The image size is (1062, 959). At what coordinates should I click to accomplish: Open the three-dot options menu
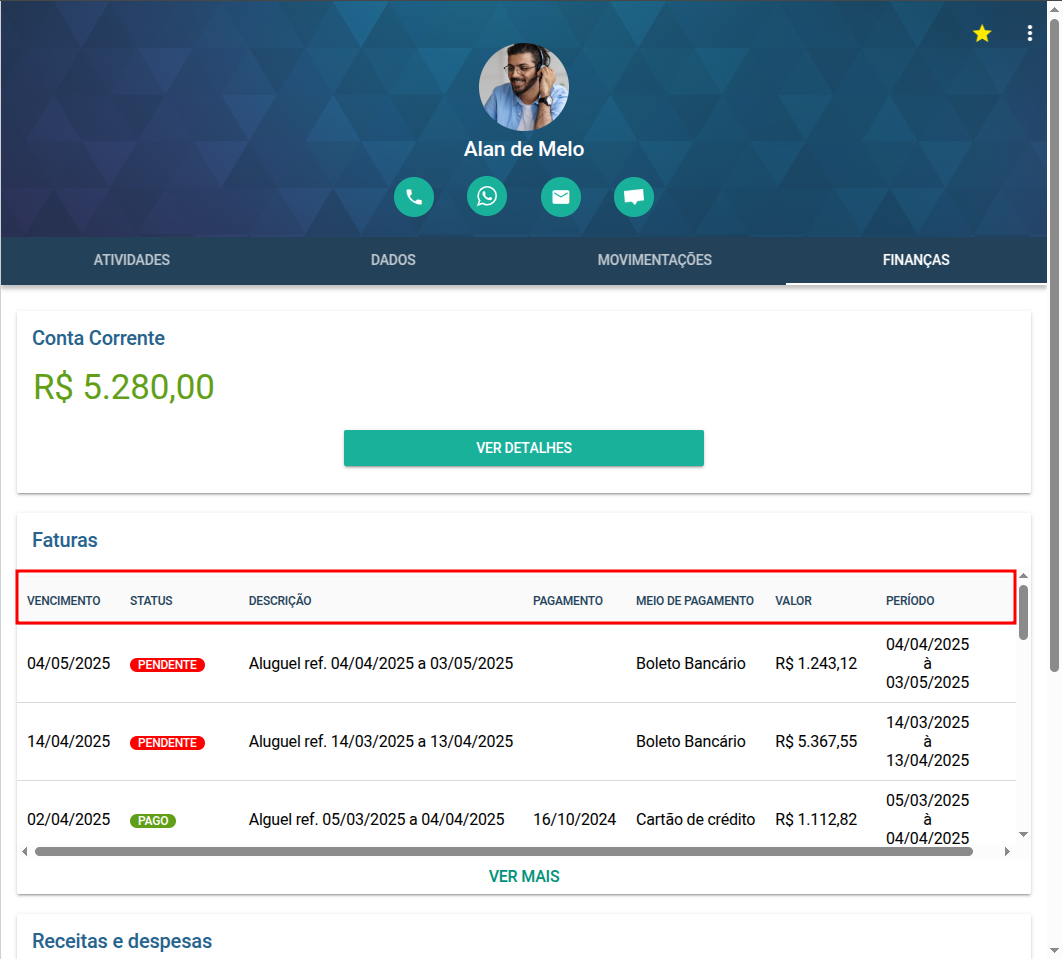click(x=1029, y=33)
